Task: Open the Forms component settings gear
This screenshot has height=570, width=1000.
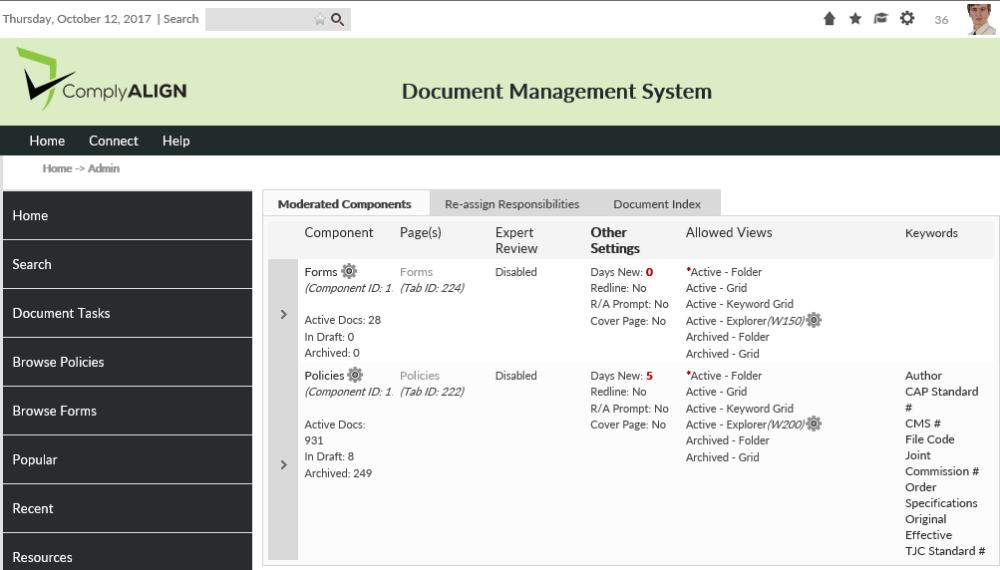Action: tap(349, 271)
